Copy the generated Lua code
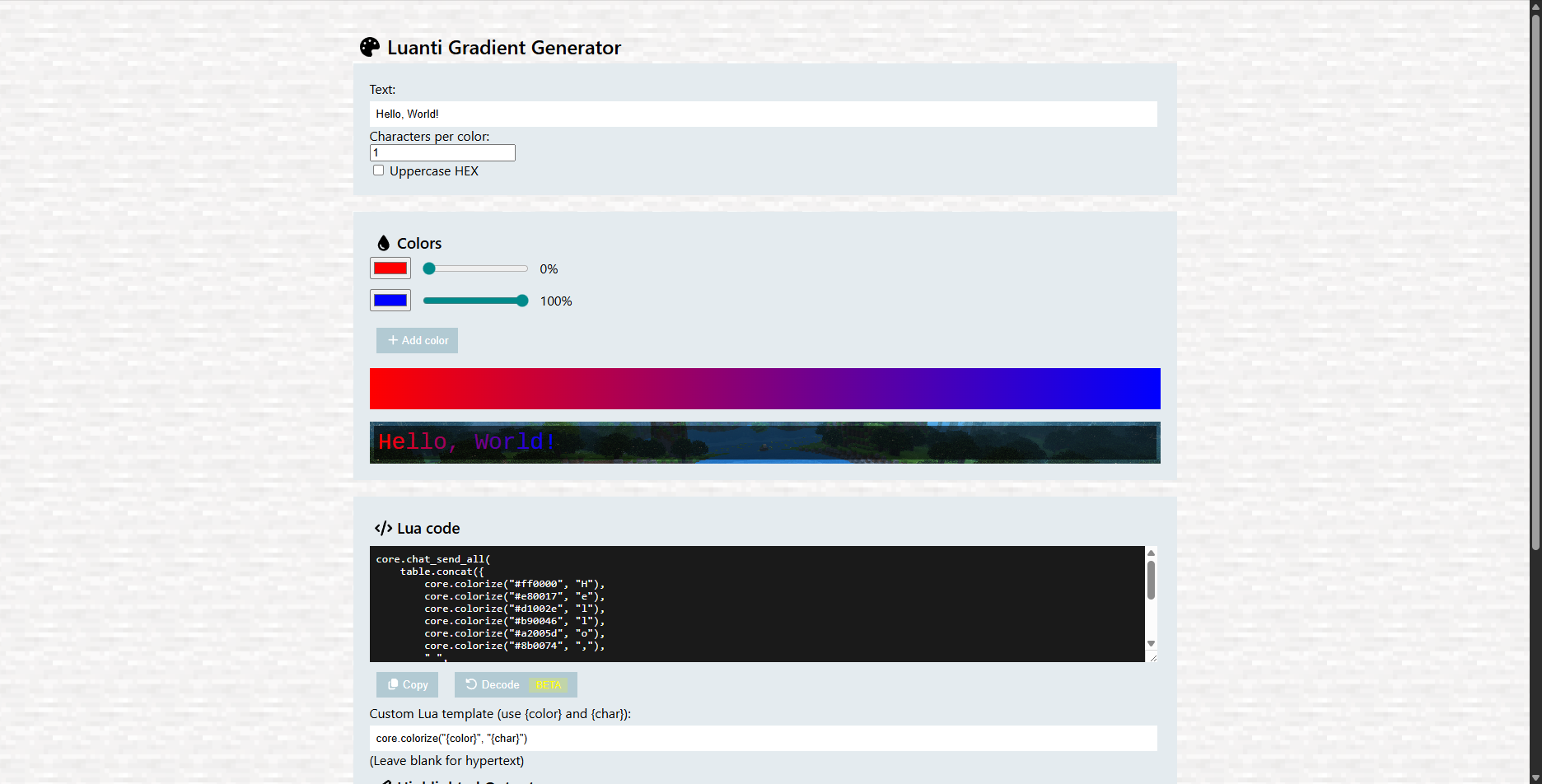 [407, 684]
